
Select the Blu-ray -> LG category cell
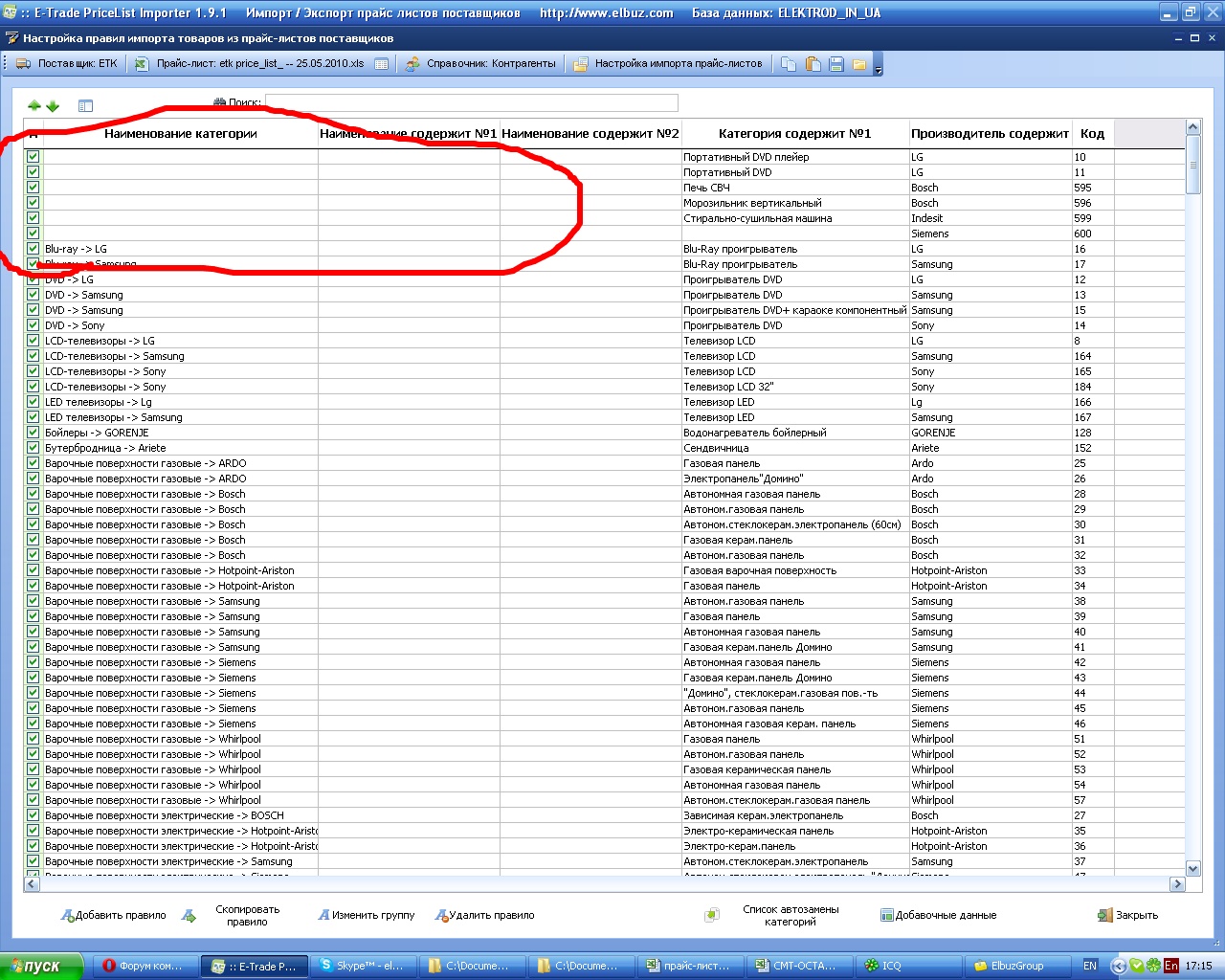click(181, 249)
